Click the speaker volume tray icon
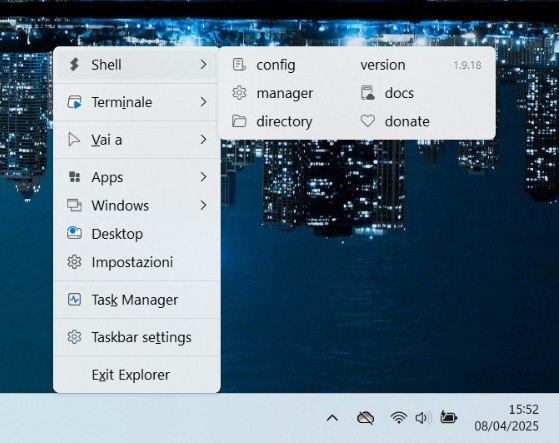The height and width of the screenshot is (443, 559). pyautogui.click(x=423, y=418)
